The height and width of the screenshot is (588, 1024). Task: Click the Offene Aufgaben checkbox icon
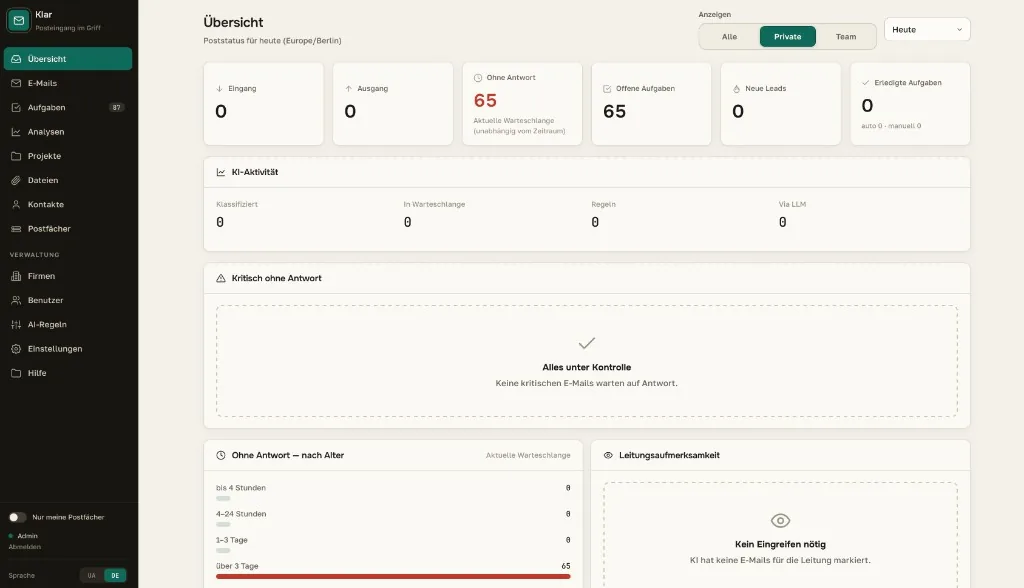[607, 88]
